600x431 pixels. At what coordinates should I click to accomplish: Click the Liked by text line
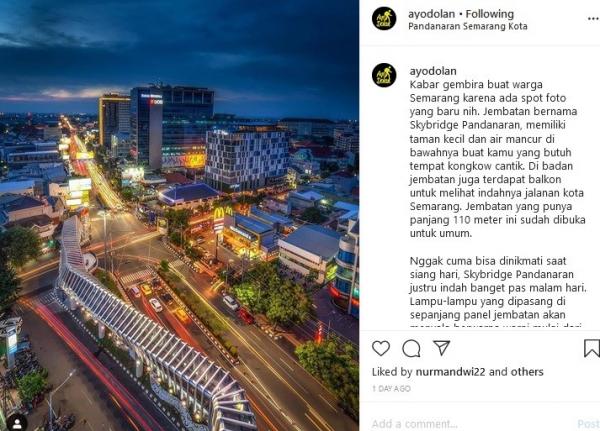coord(458,372)
